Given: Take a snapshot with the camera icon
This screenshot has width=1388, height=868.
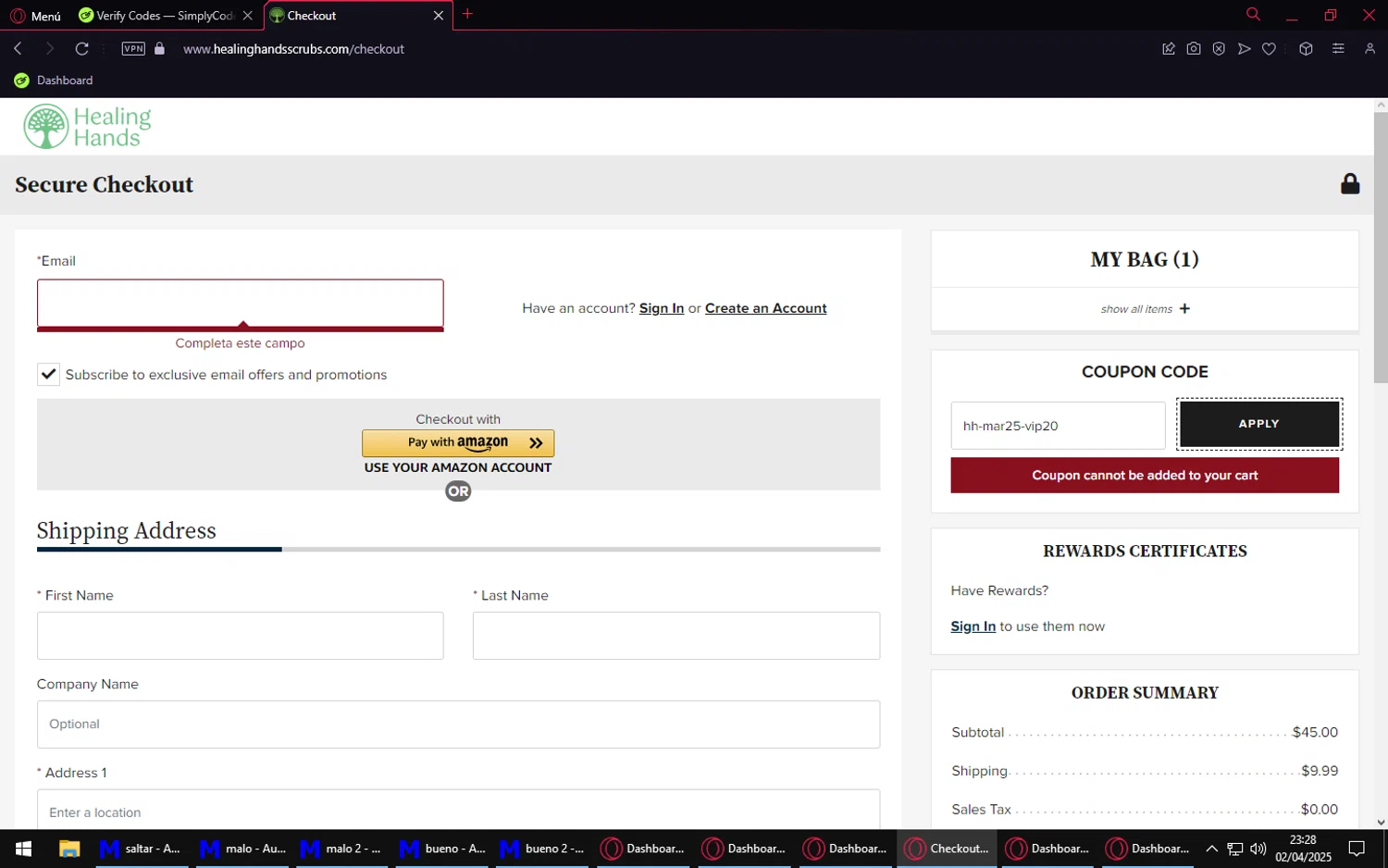Looking at the screenshot, I should [x=1194, y=49].
